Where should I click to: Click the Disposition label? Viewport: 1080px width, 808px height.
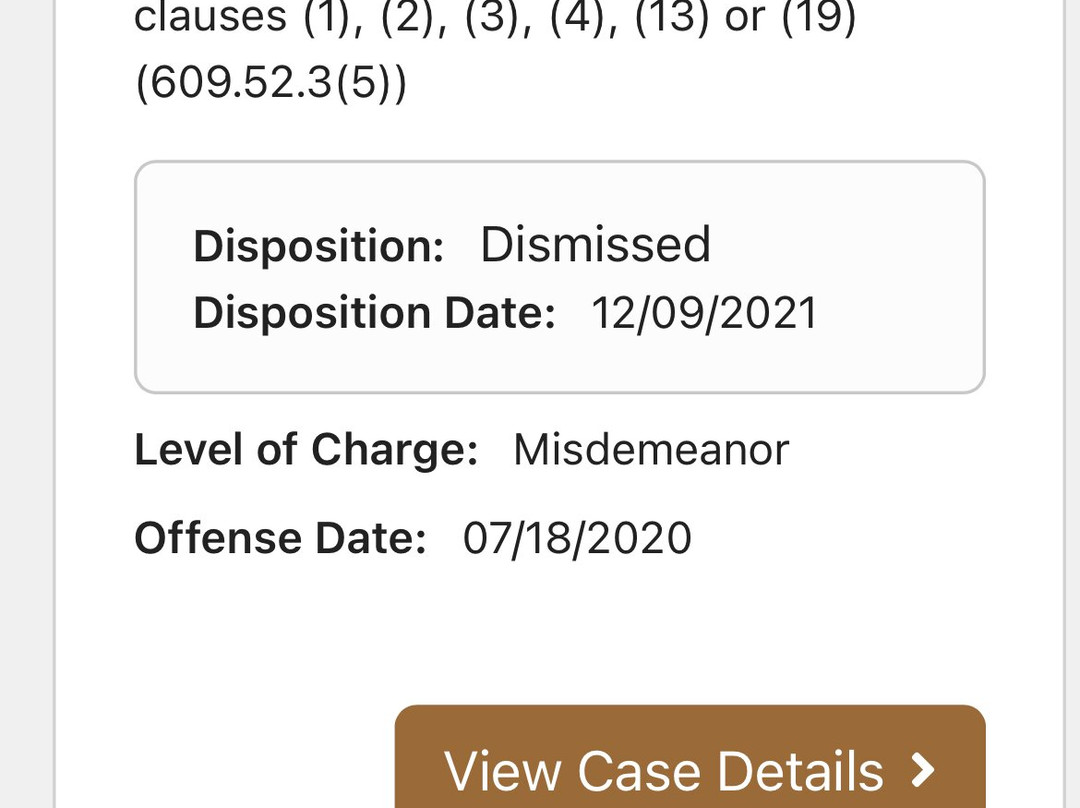pyautogui.click(x=318, y=246)
